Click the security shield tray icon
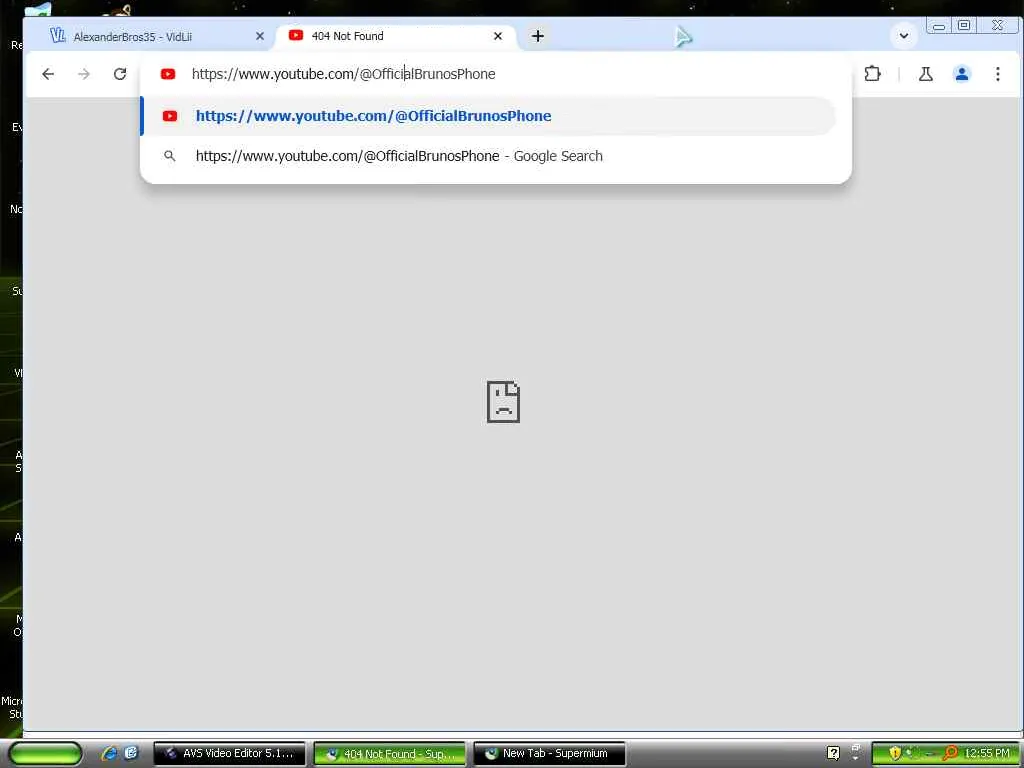Viewport: 1024px width, 768px height. click(895, 753)
